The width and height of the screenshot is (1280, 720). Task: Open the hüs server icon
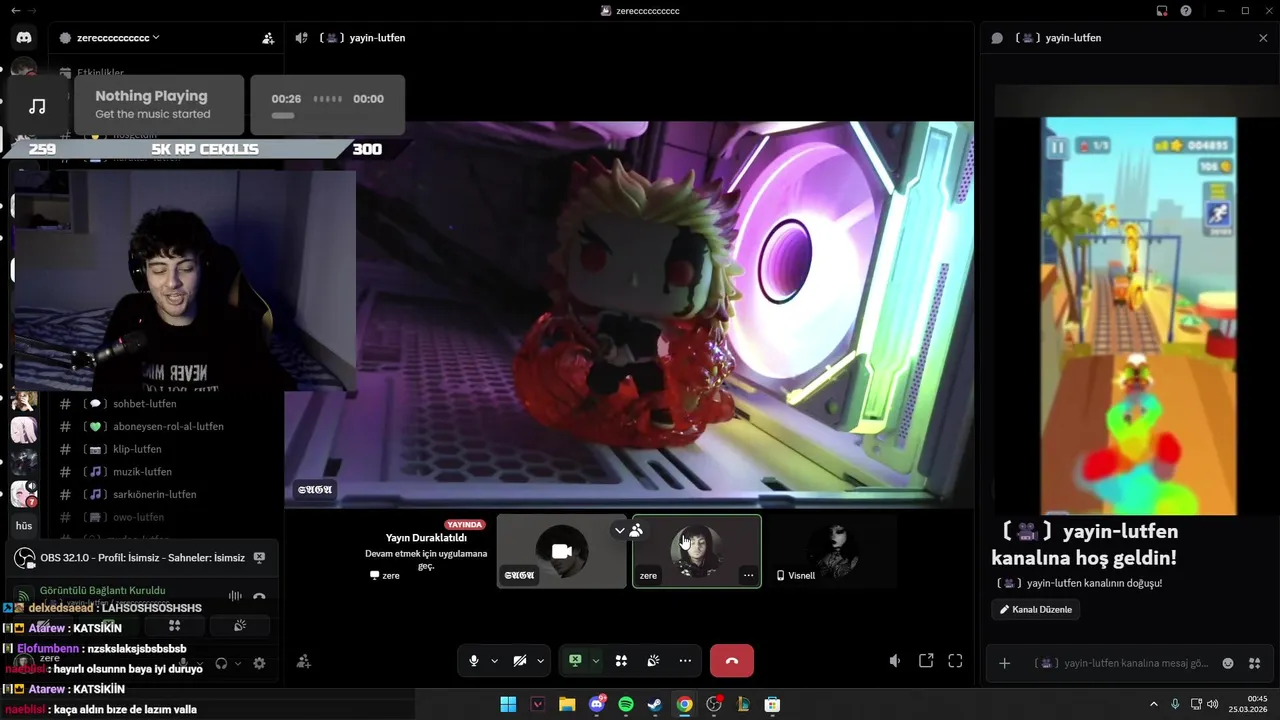pyautogui.click(x=24, y=525)
